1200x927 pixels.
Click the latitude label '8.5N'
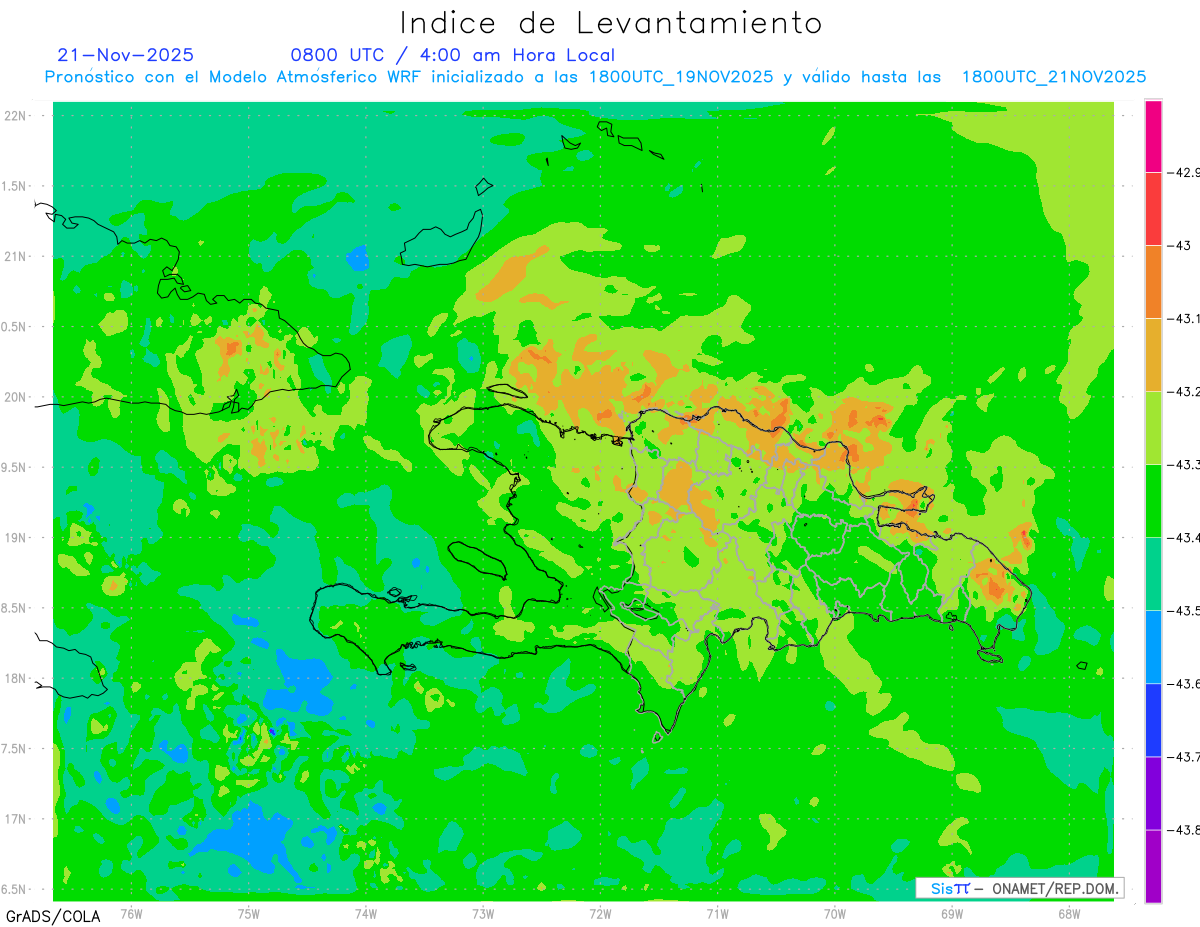(14, 608)
